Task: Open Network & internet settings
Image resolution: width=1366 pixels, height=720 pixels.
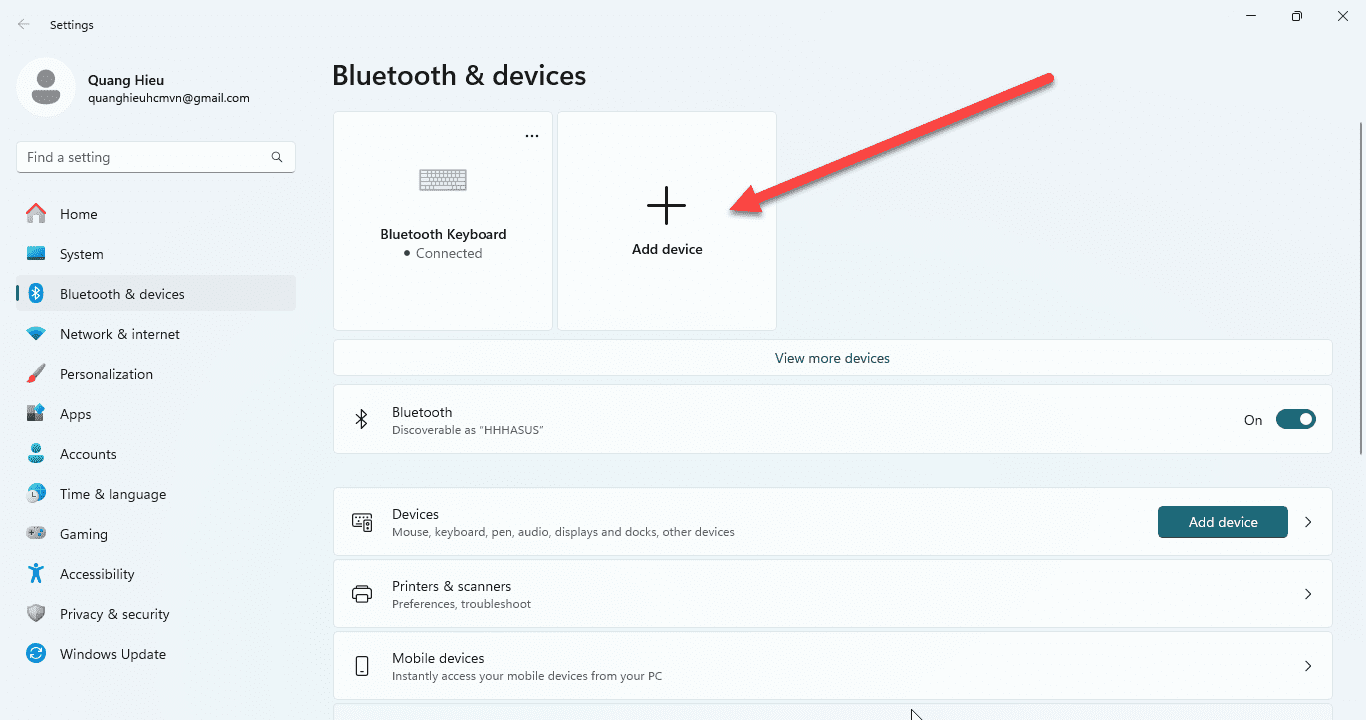Action: [120, 334]
